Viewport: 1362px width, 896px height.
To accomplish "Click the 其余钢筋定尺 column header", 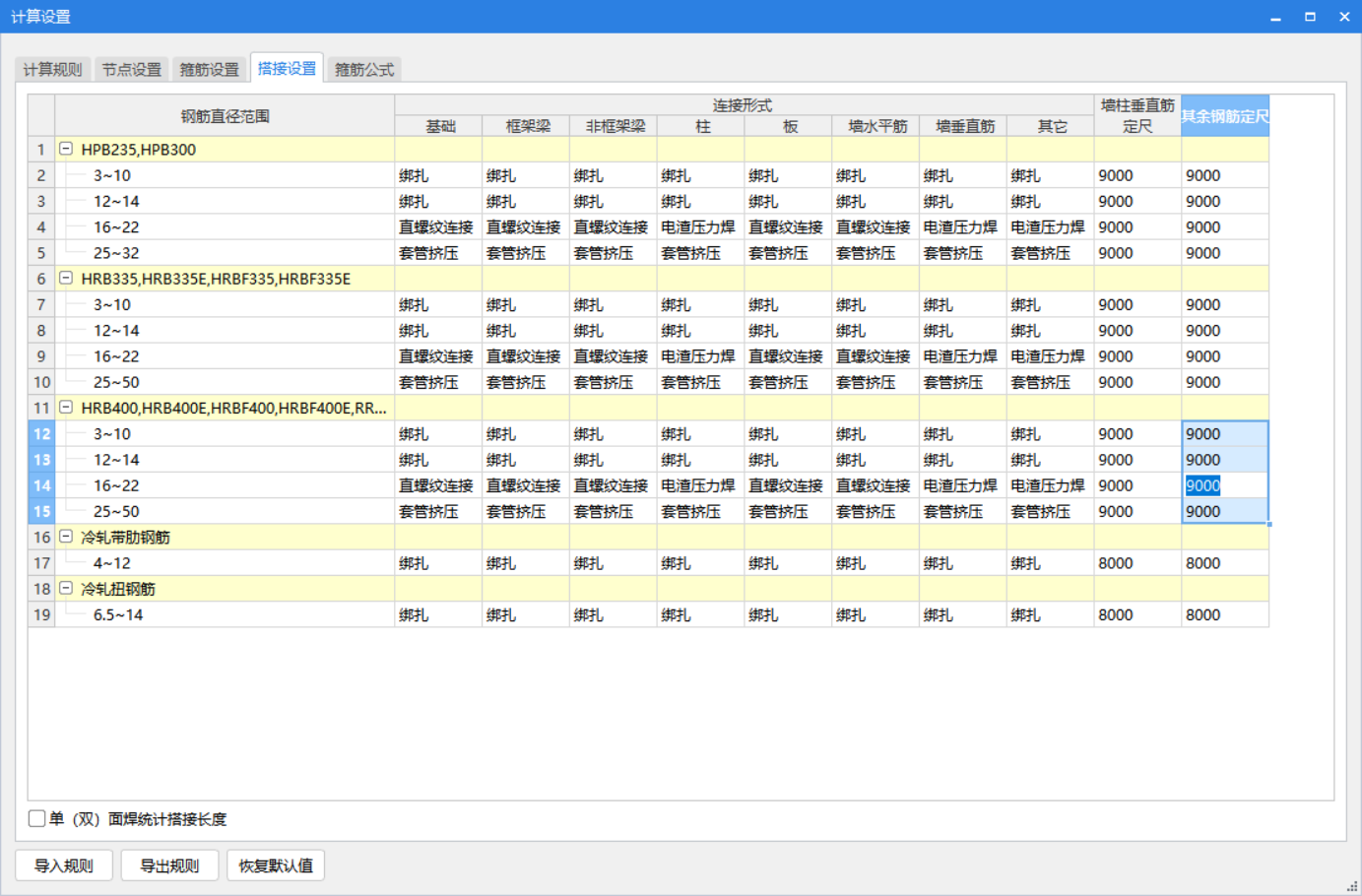I will (1225, 115).
